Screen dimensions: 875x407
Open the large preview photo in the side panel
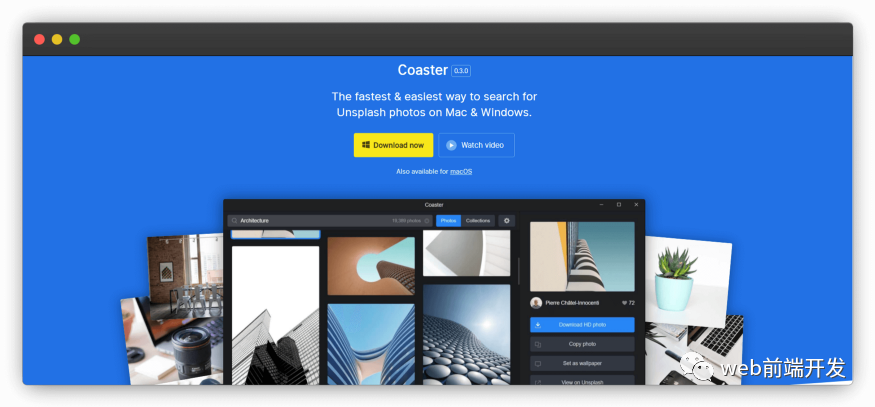coord(582,256)
